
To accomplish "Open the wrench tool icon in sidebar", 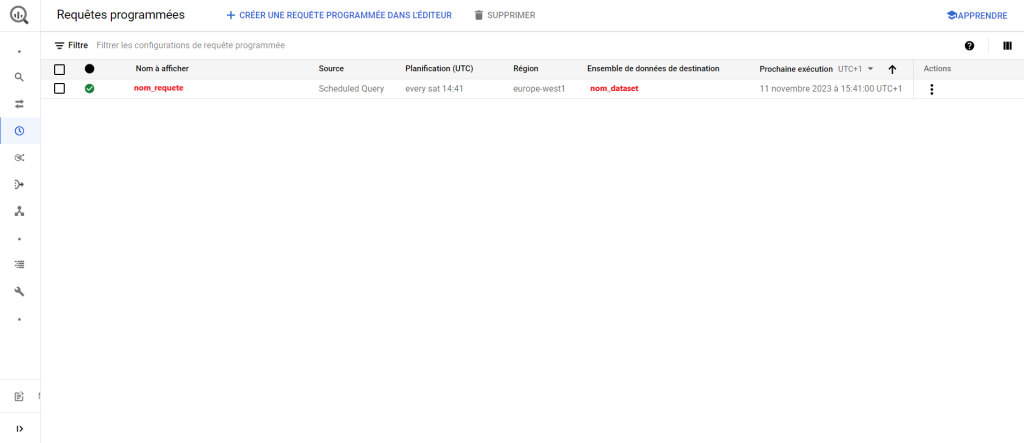I will (x=19, y=292).
